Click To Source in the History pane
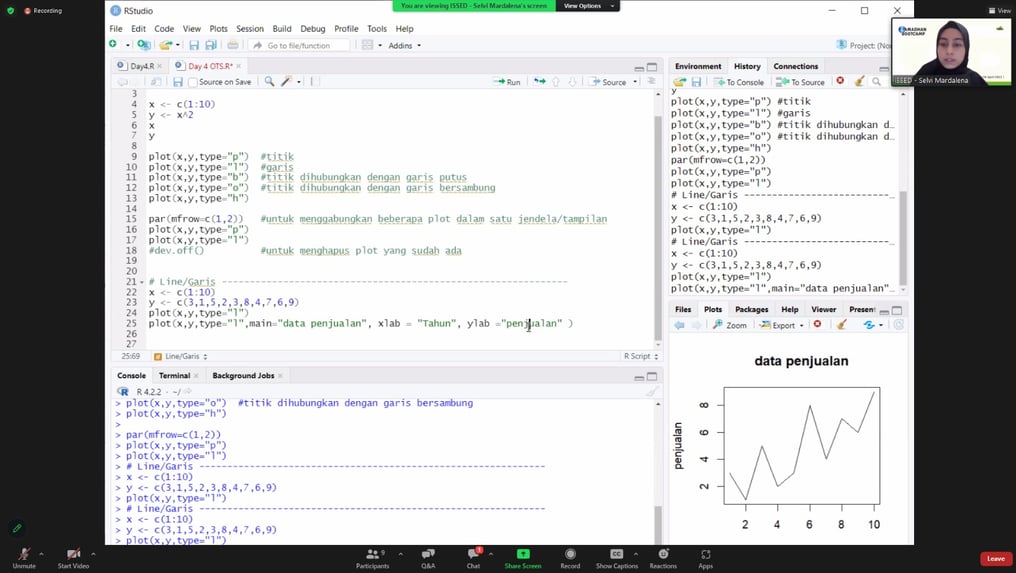 click(801, 82)
